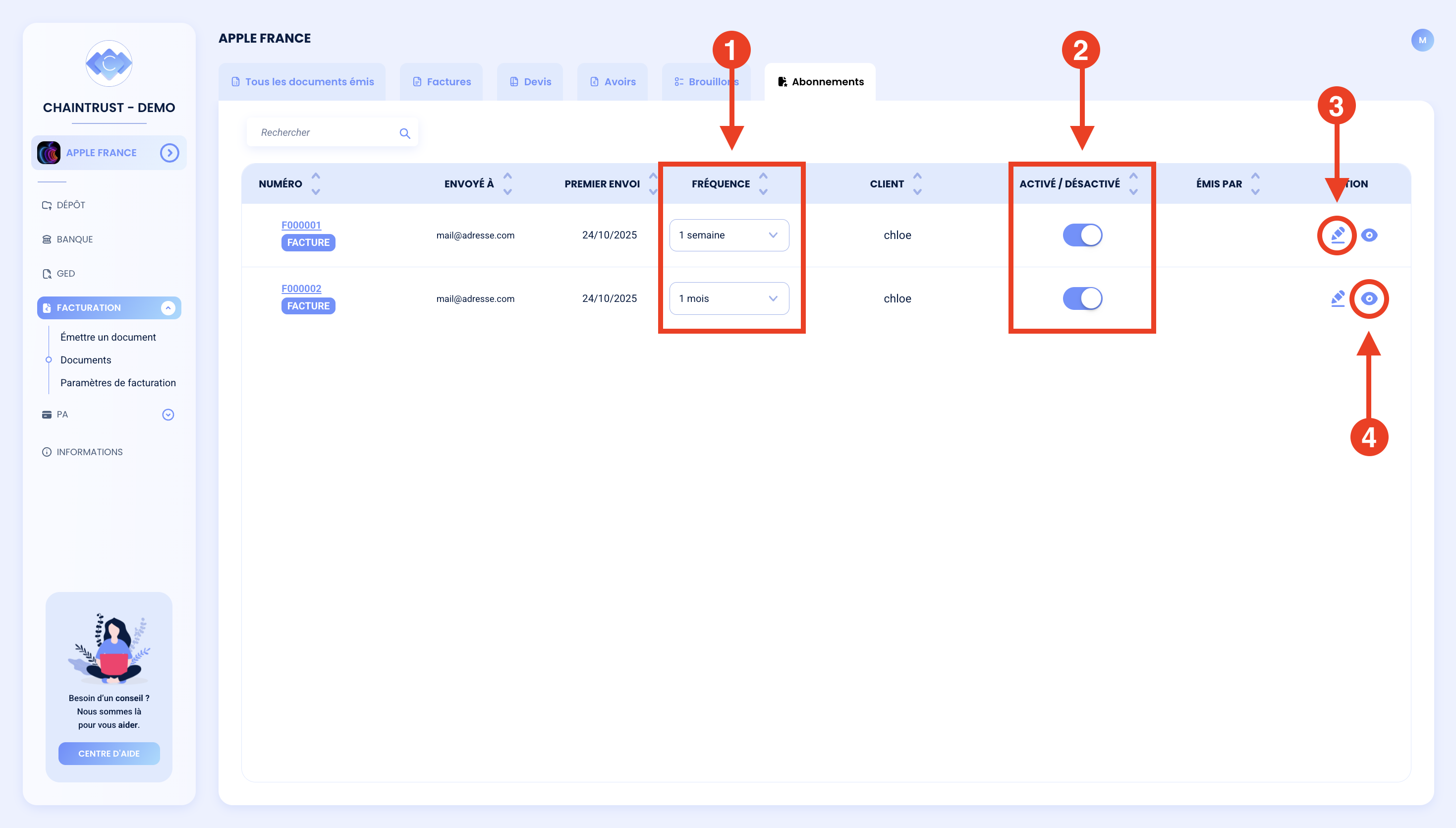This screenshot has height=828, width=1456.
Task: Click the FACTURE badge of F000002
Action: 308,306
